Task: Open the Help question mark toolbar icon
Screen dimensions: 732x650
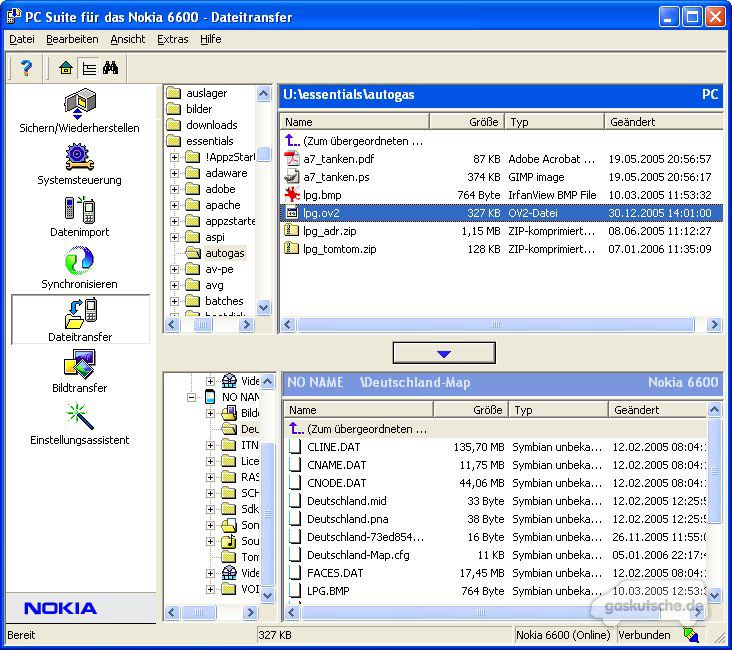Action: [x=26, y=68]
